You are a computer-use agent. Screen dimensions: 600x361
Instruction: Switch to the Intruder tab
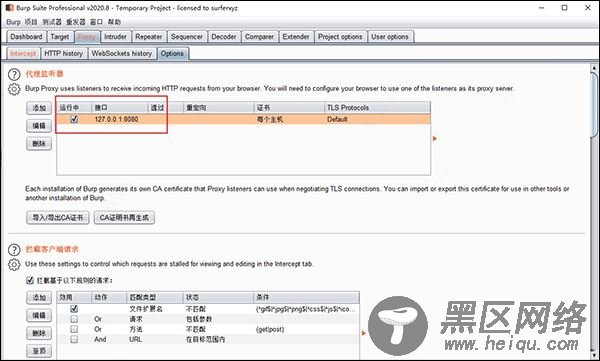115,37
